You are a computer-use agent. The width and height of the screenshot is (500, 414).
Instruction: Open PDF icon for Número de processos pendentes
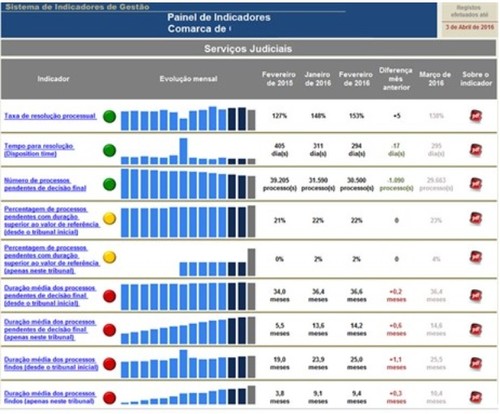(x=476, y=184)
